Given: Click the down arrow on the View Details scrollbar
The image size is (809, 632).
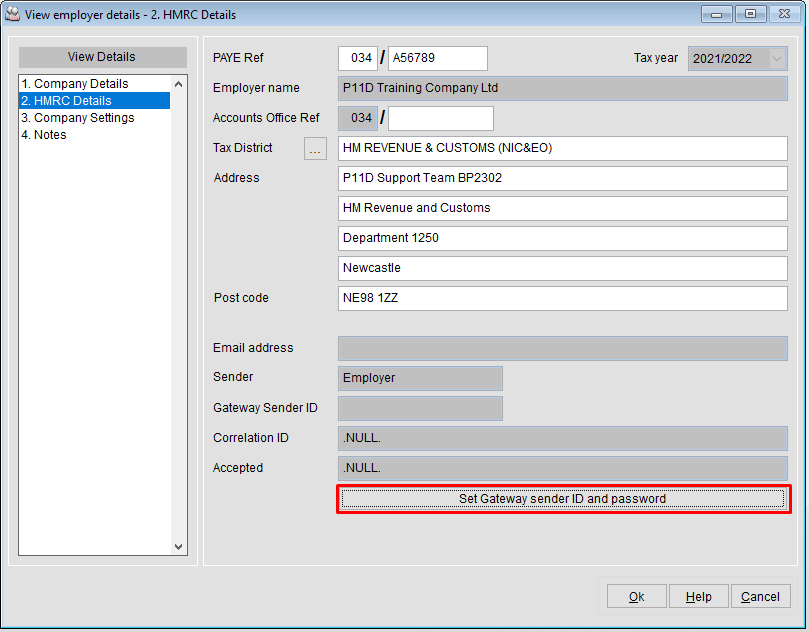Looking at the screenshot, I should [x=178, y=545].
